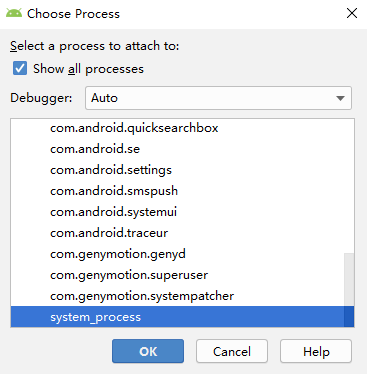Viewport: 367px width, 374px height.
Task: Select com.android.traceur process
Action: (182, 233)
